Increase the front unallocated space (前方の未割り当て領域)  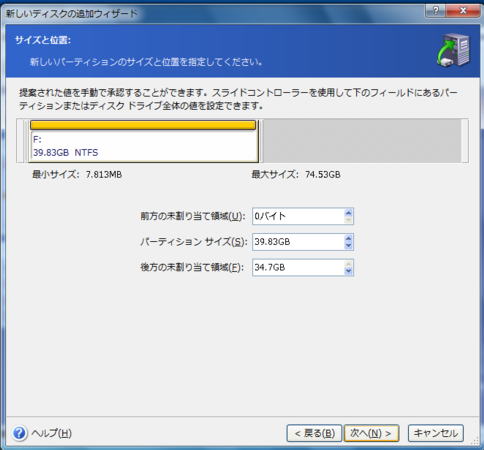point(349,212)
